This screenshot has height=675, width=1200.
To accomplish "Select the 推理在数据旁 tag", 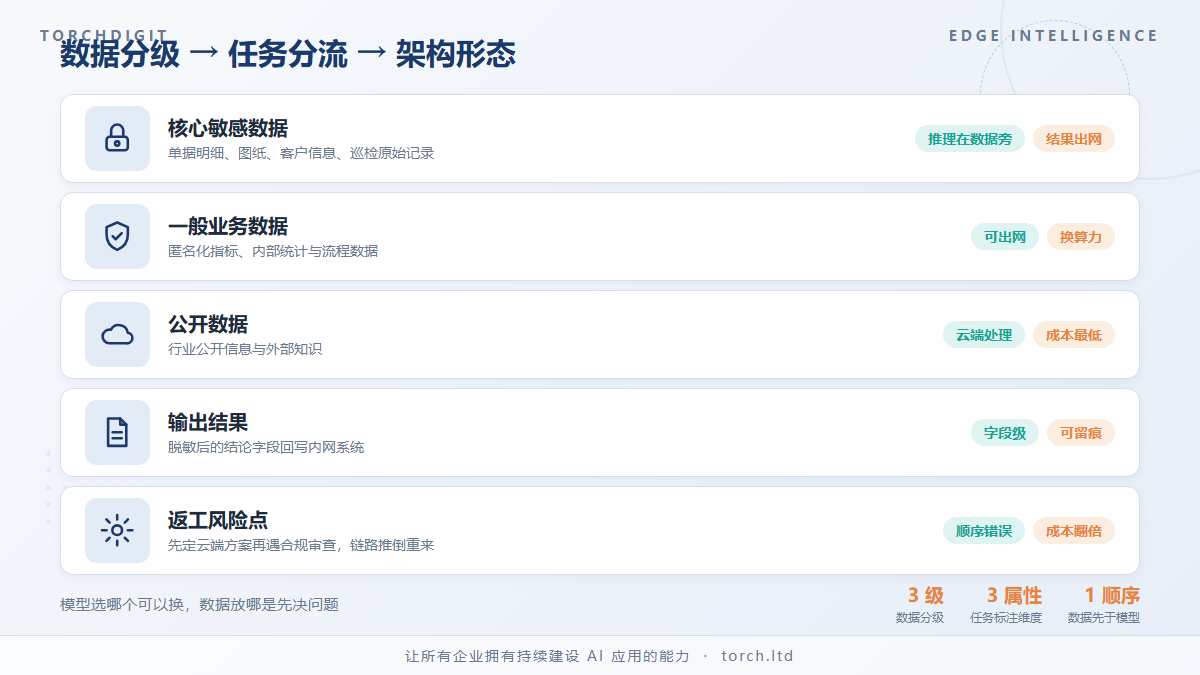I will point(969,139).
